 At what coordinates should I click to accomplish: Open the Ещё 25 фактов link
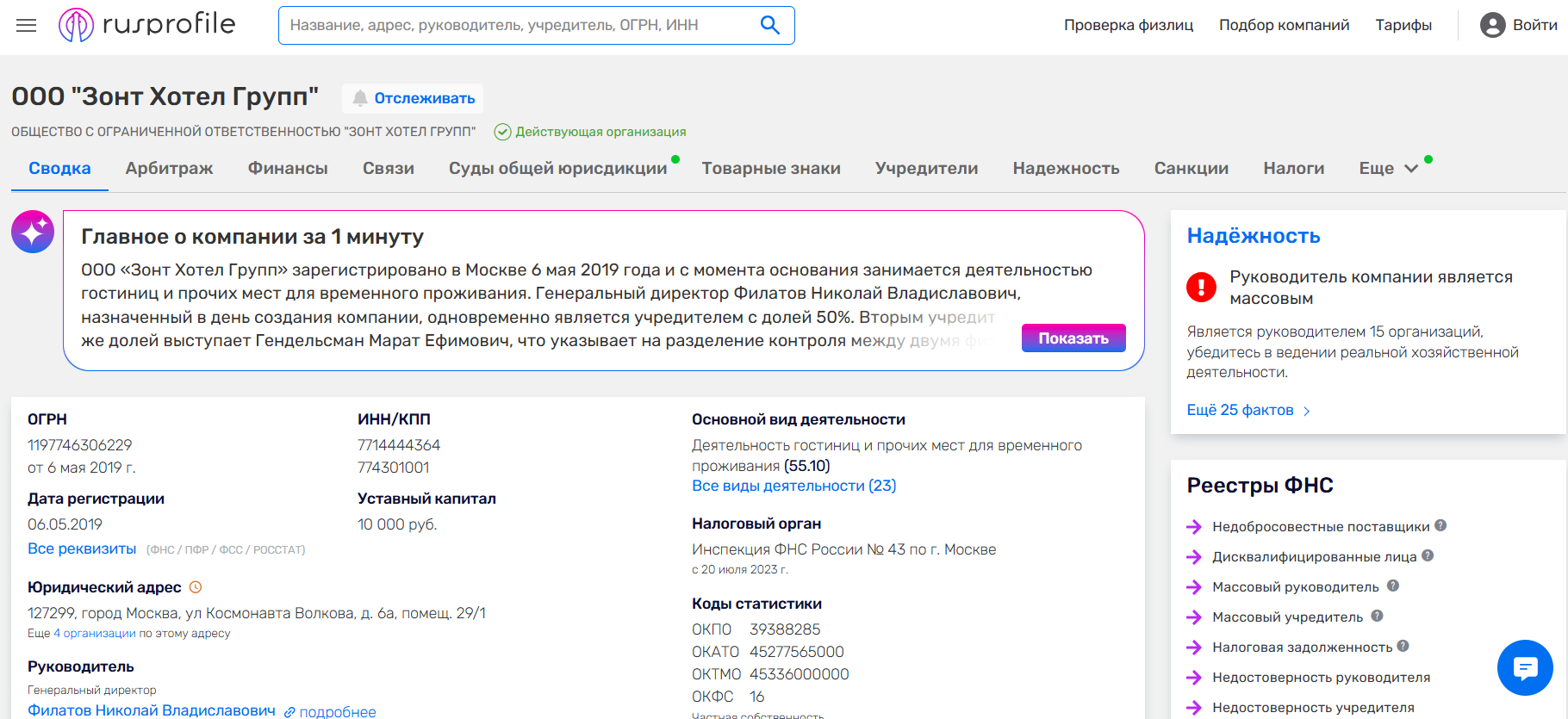click(x=1241, y=410)
